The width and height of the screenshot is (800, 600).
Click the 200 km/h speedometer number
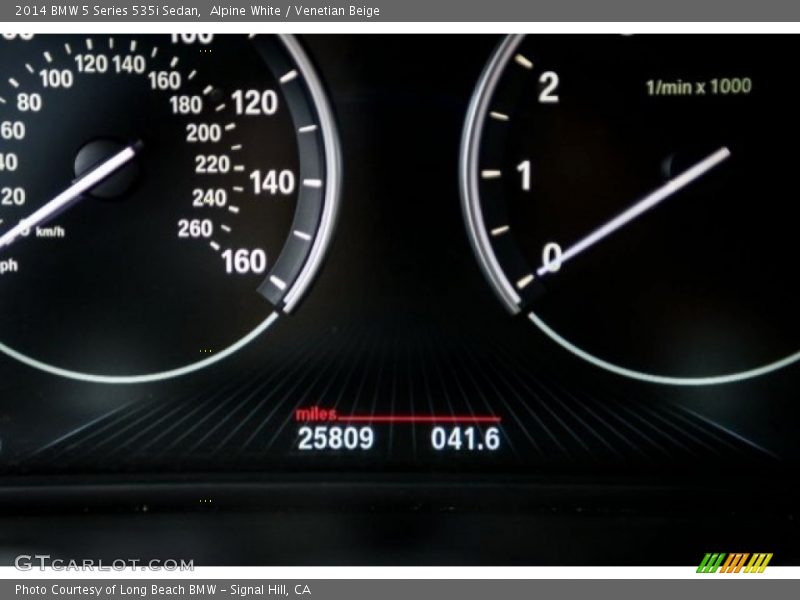coord(203,133)
